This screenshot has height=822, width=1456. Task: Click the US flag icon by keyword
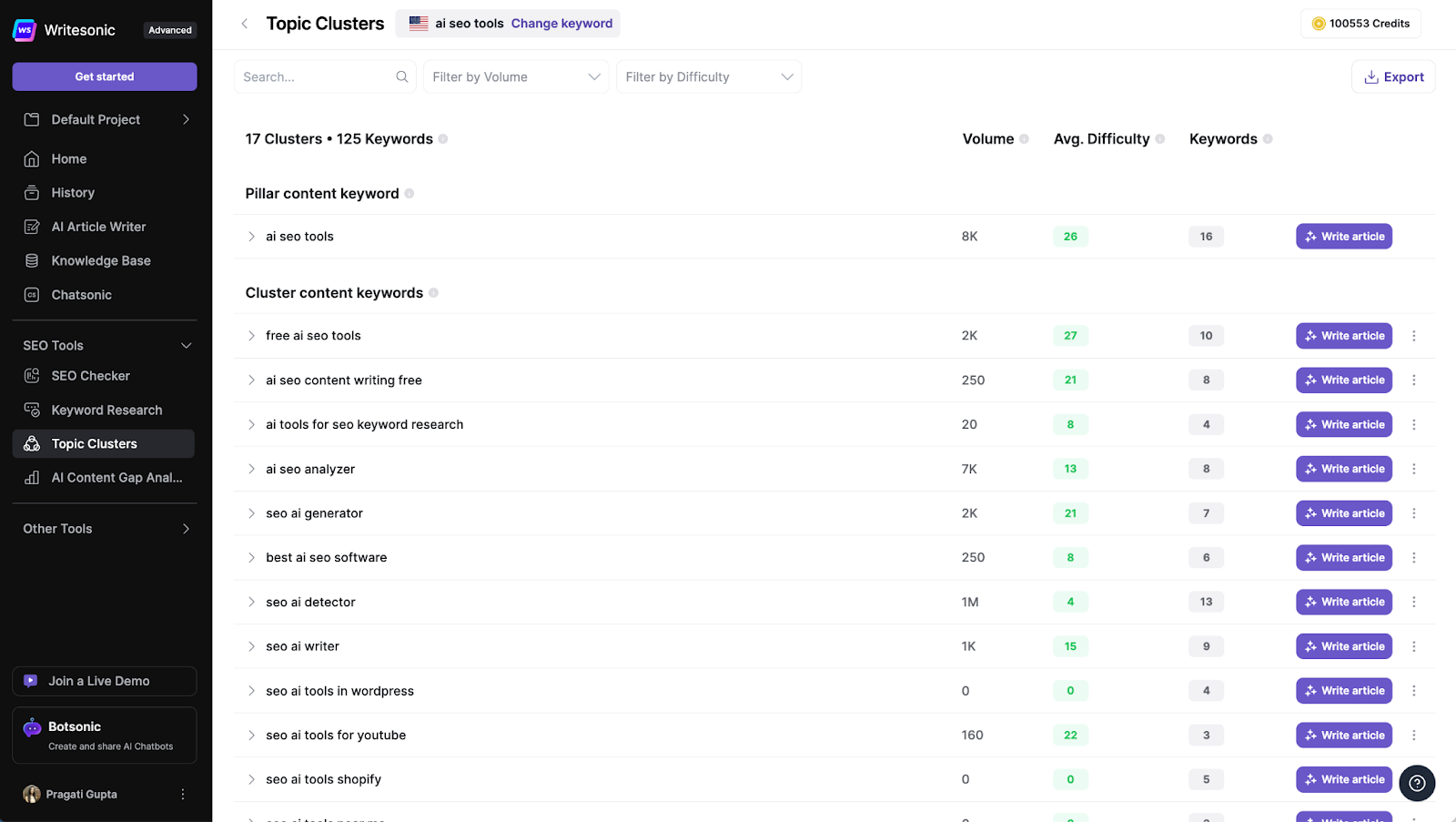419,24
